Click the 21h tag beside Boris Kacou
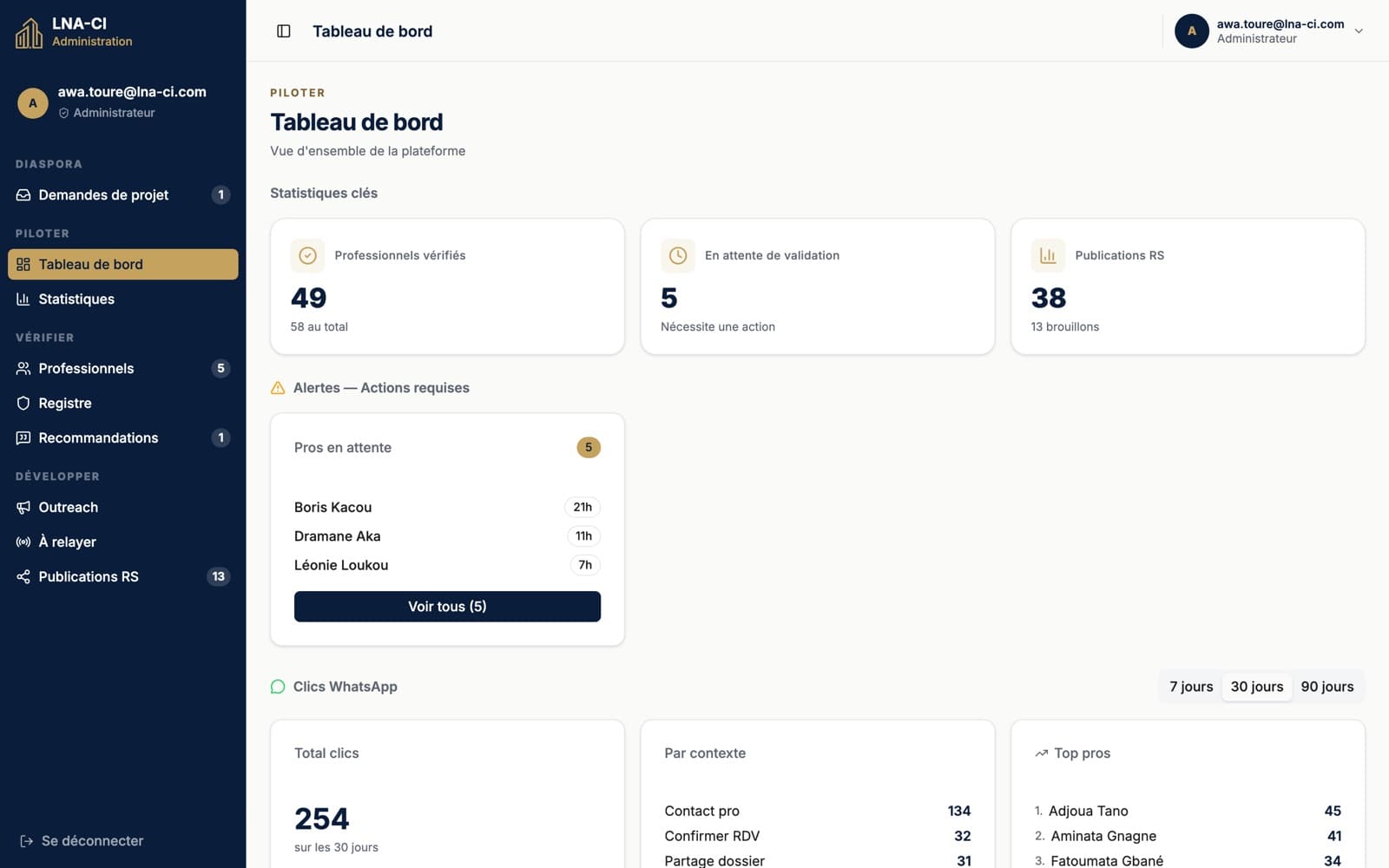This screenshot has width=1389, height=868. tap(583, 507)
